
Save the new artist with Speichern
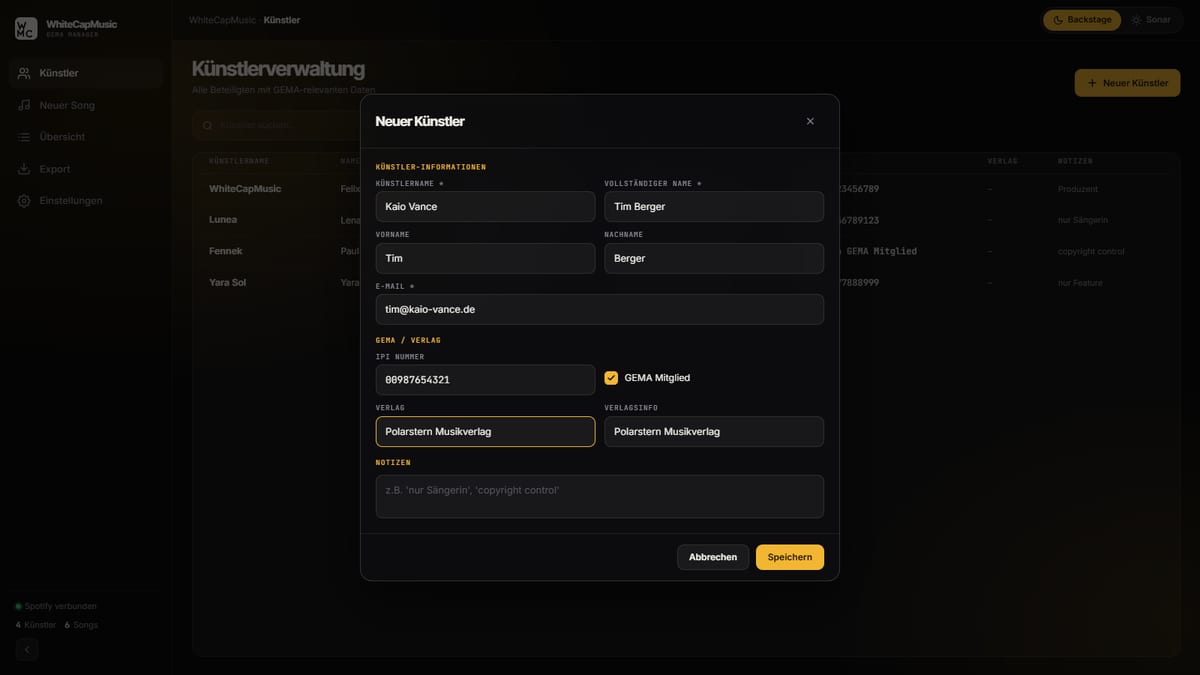point(790,557)
